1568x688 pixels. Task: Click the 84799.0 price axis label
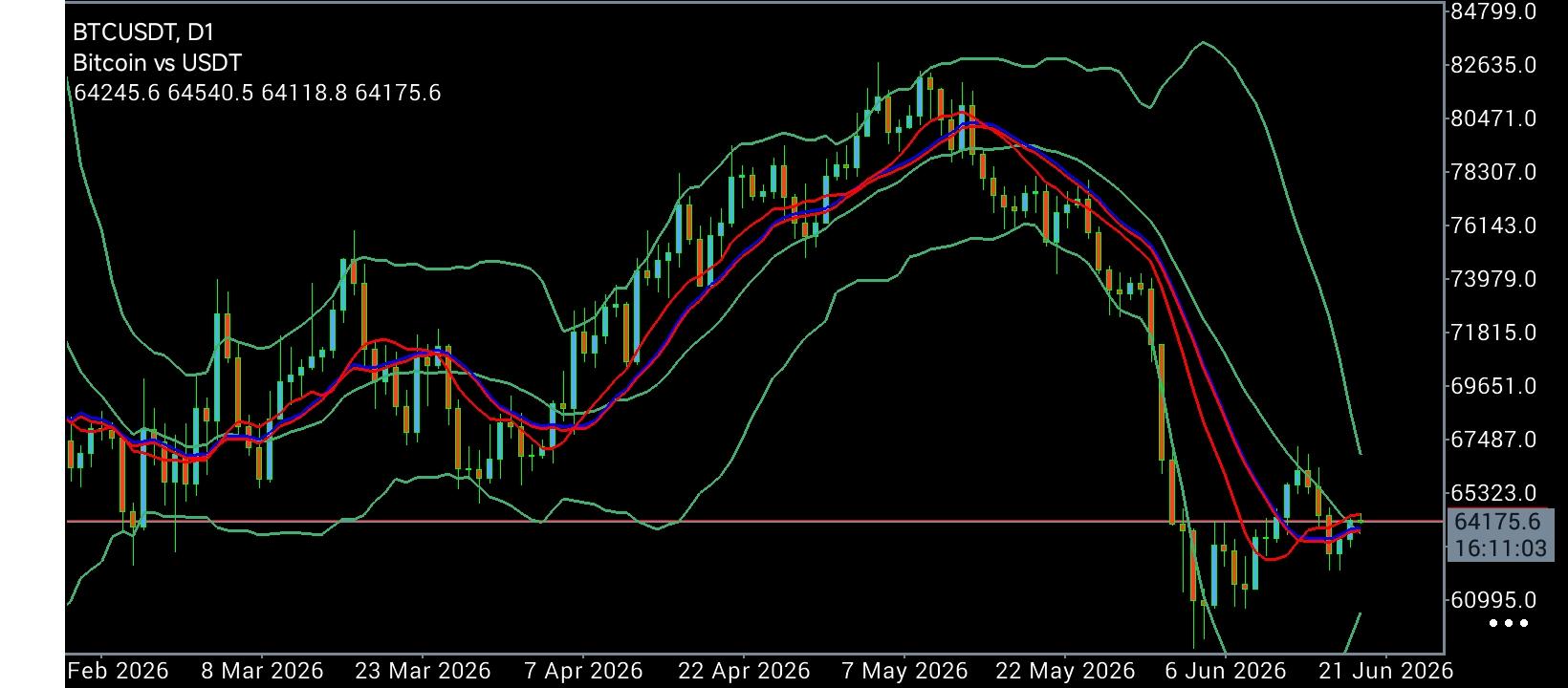click(1493, 12)
